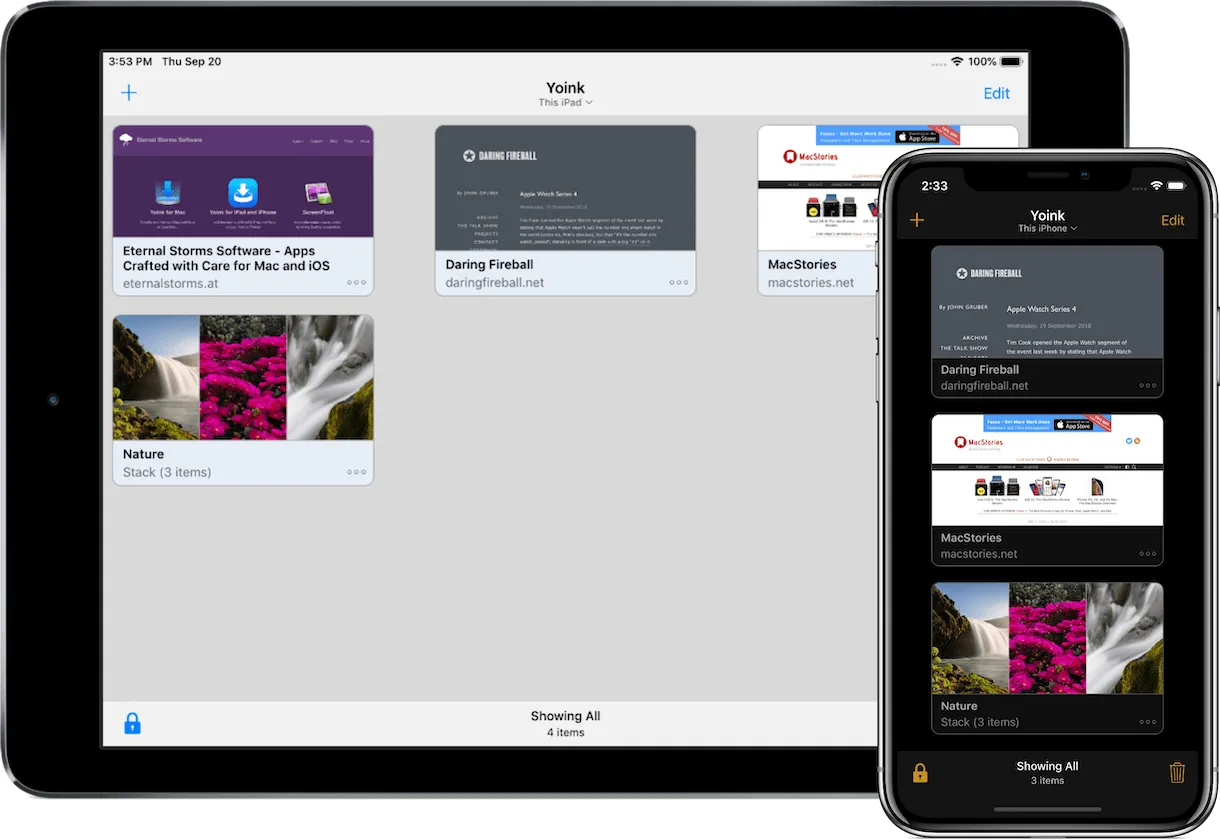1220x840 pixels.
Task: Open Nature stack thumbnail on iPad
Action: [x=243, y=377]
